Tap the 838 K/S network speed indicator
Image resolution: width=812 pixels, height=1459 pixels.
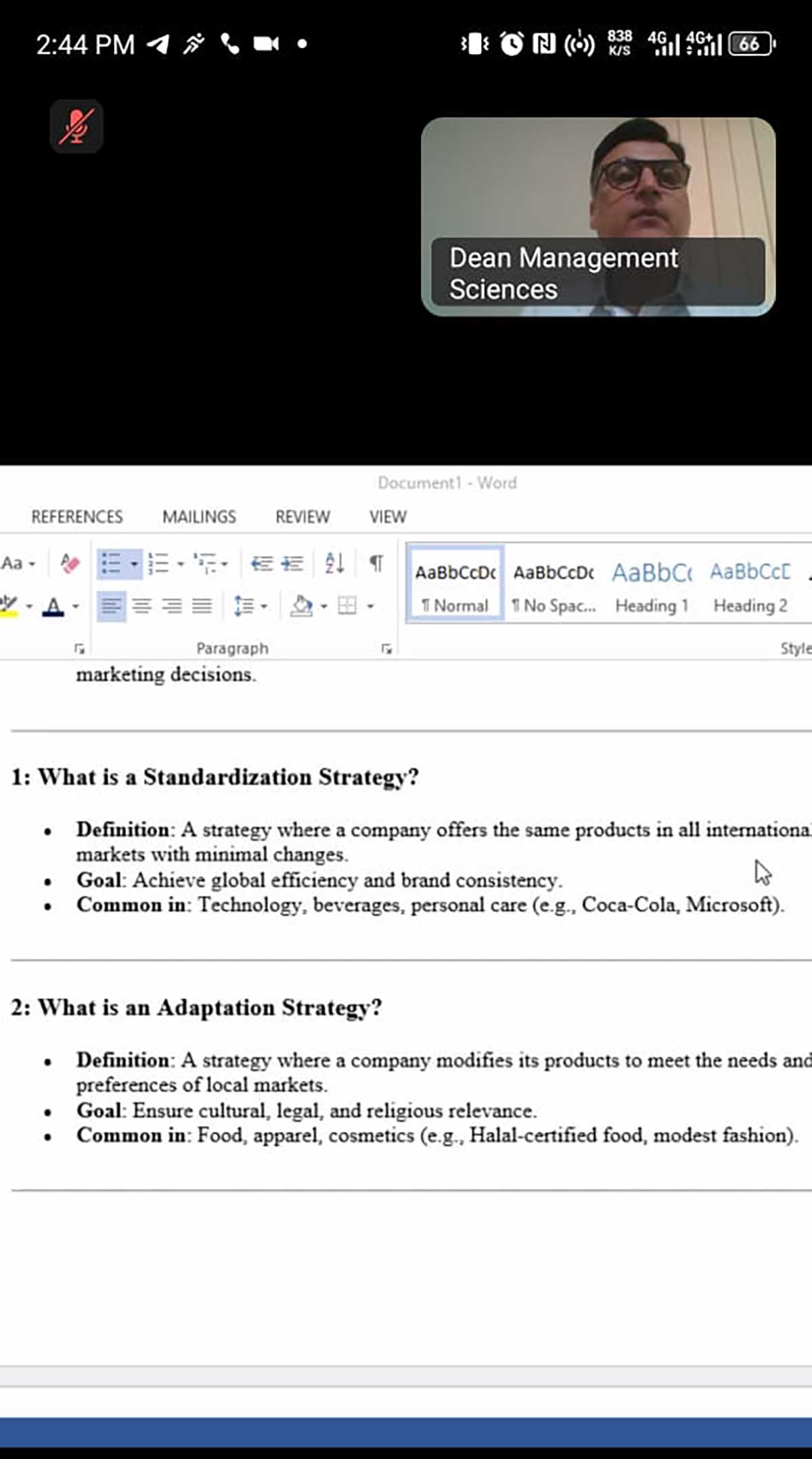coord(620,43)
